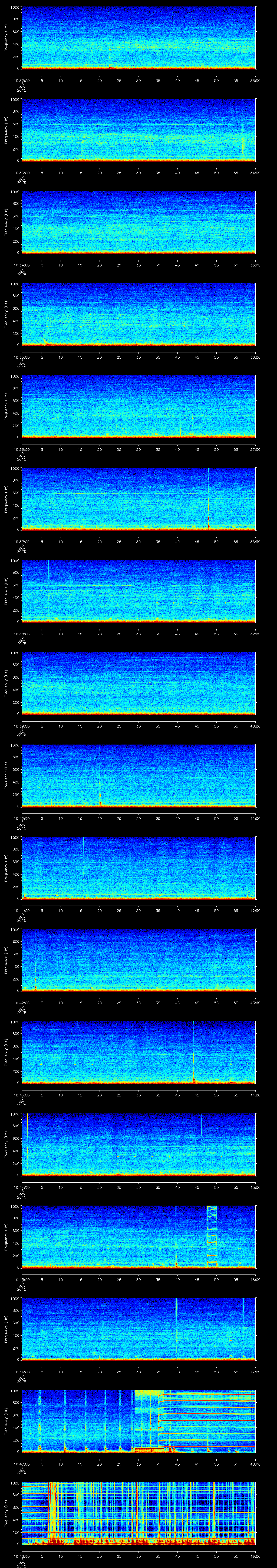
Task: Click the spectrogram panel starting at 10:35:00
Action: pos(138,314)
